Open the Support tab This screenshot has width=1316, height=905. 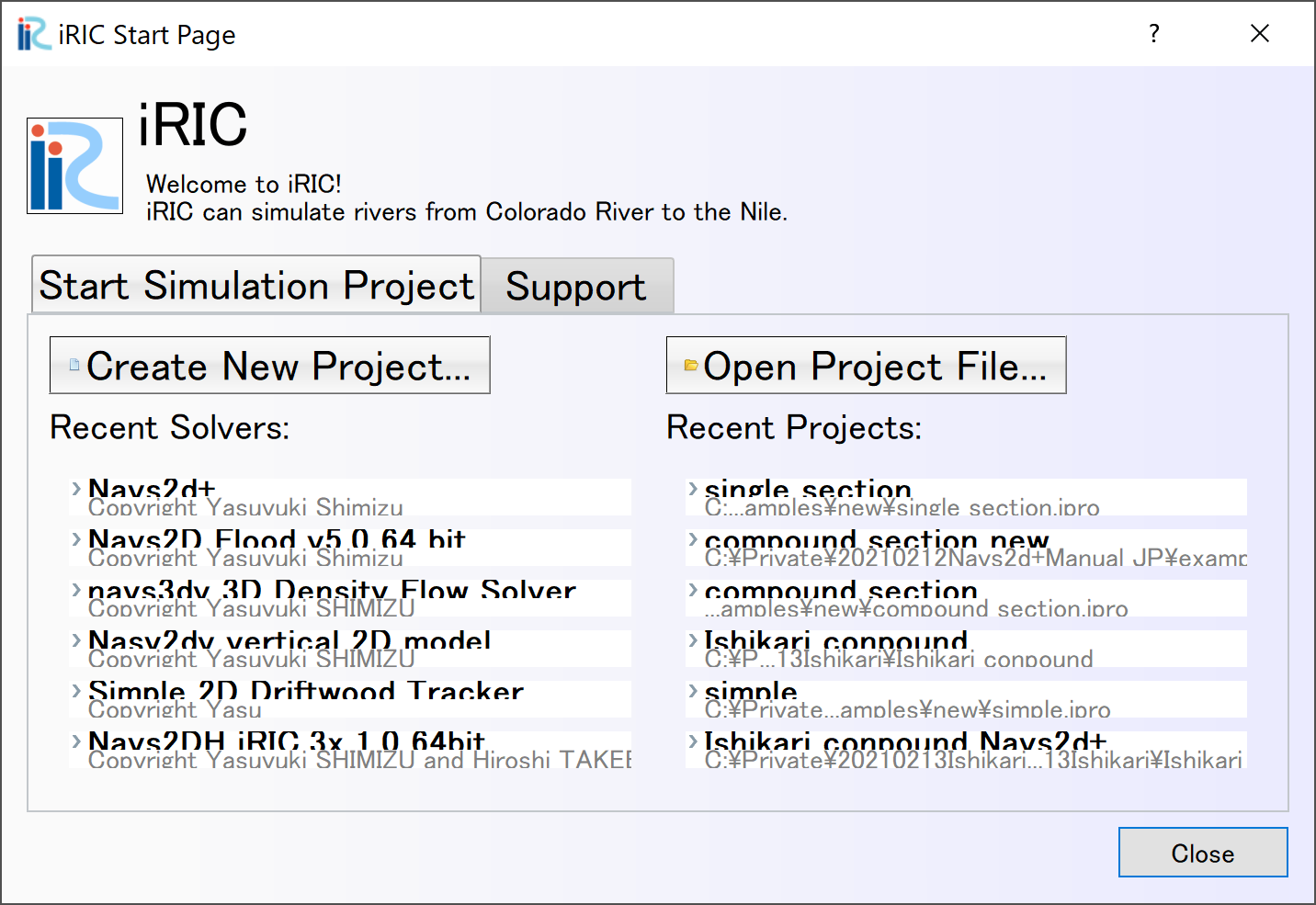[x=577, y=286]
